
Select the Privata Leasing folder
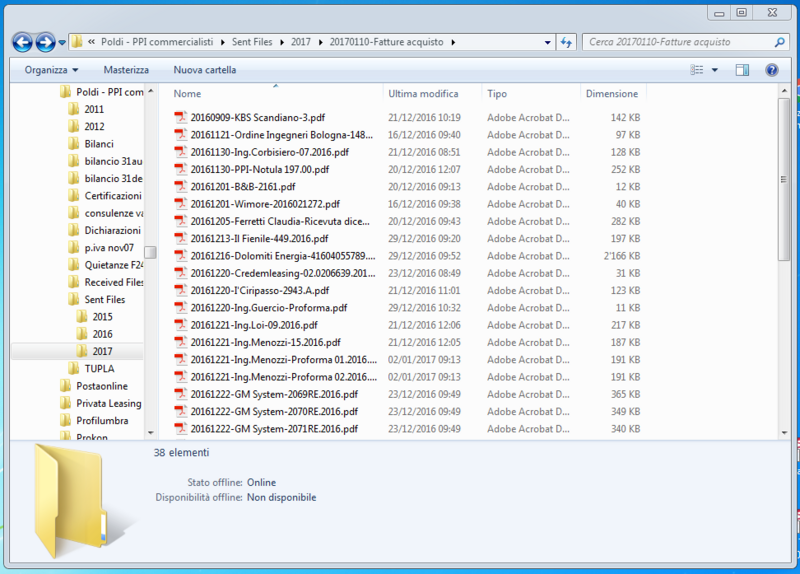(108, 404)
